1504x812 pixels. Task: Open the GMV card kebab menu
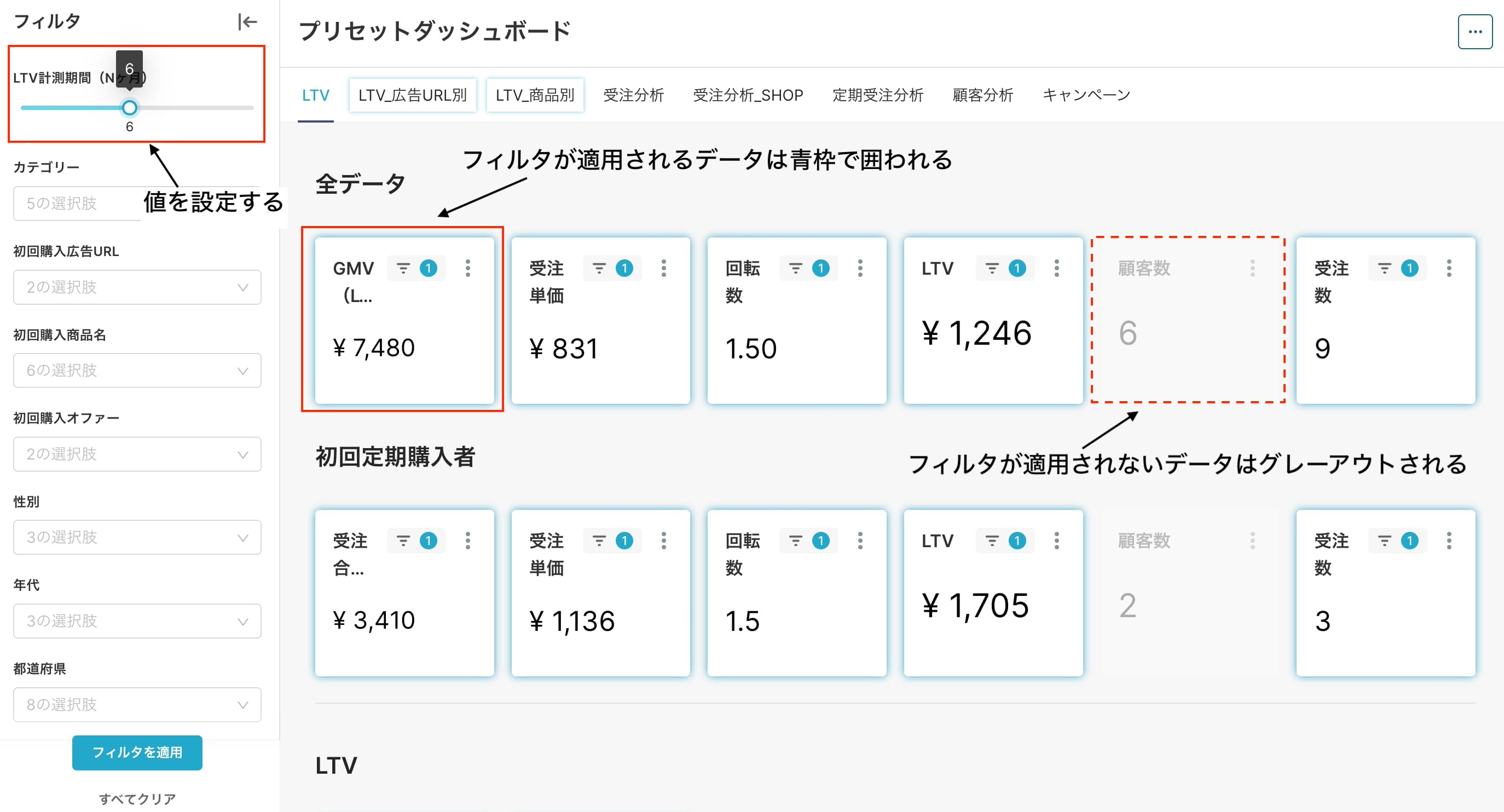click(467, 268)
